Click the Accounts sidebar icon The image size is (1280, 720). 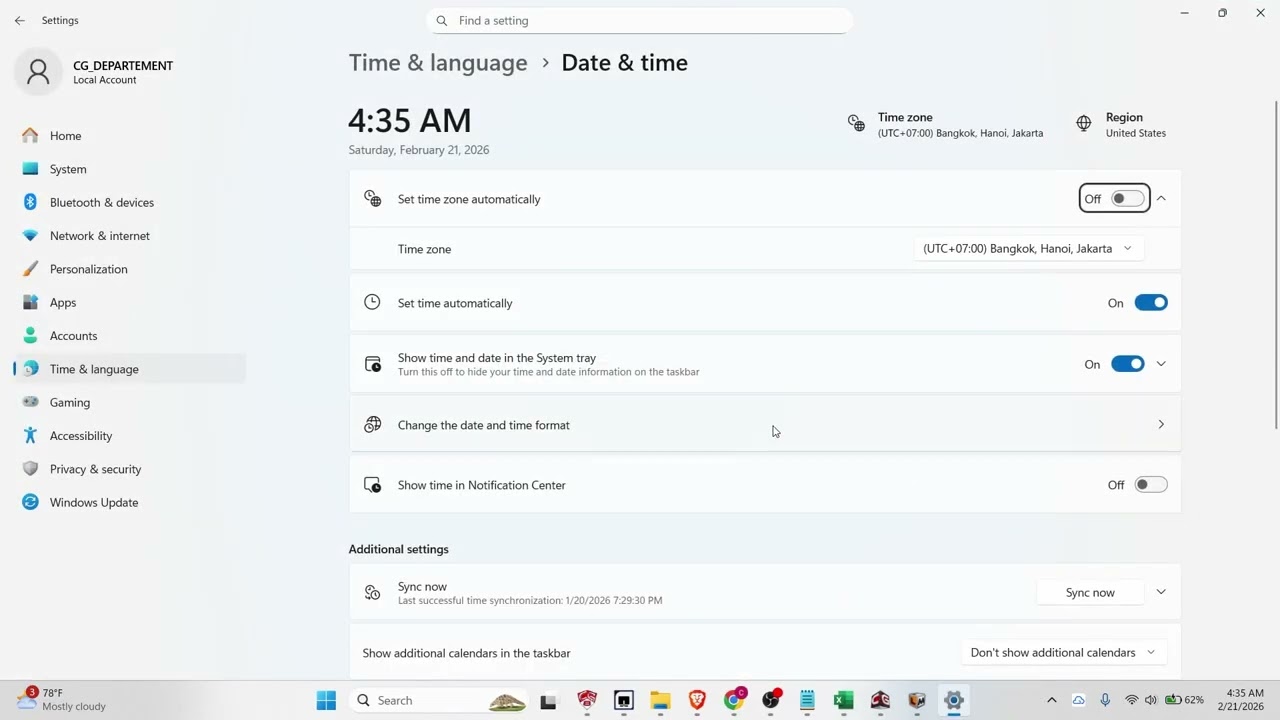(30, 335)
